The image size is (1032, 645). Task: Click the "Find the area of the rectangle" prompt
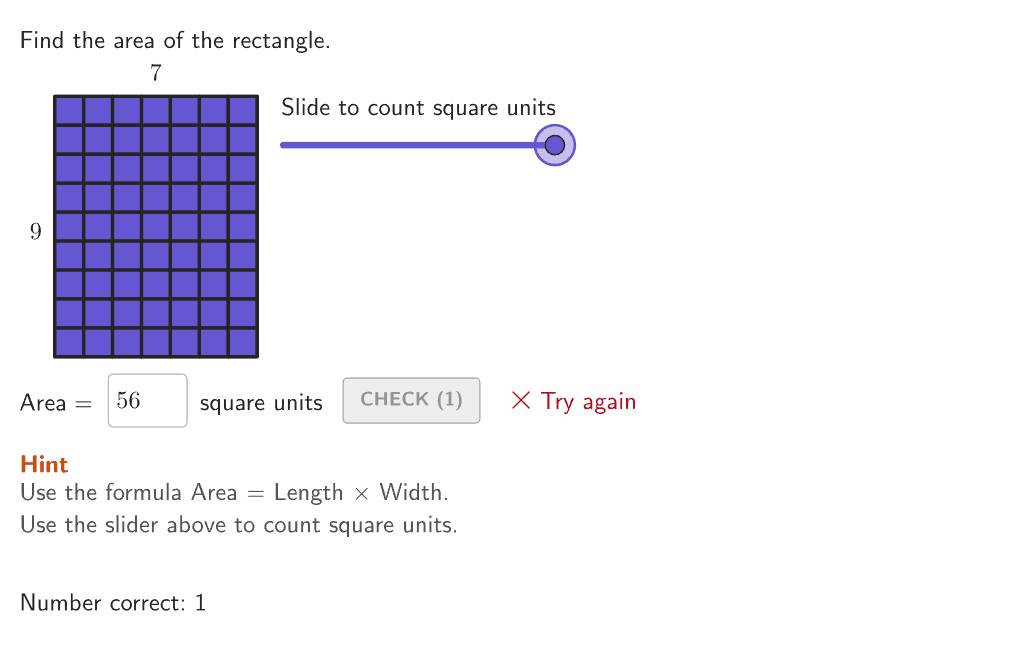point(175,41)
